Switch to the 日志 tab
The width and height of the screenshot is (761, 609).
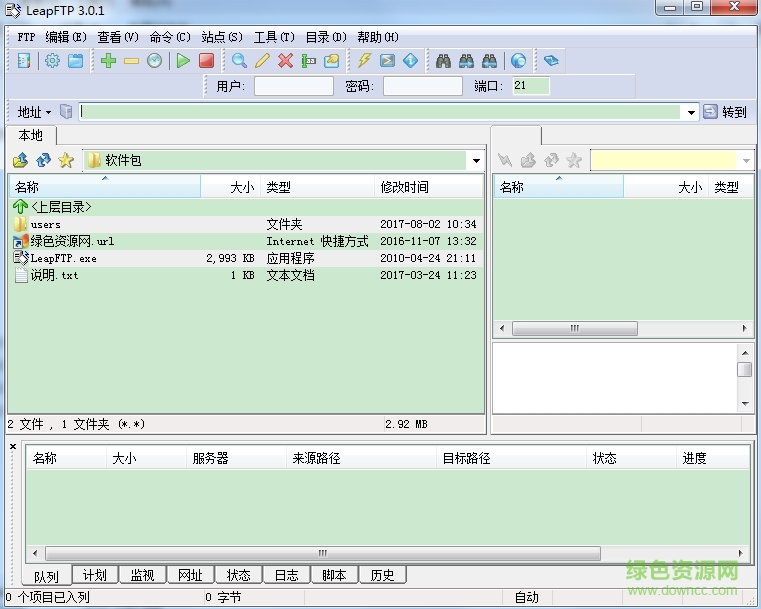point(286,575)
